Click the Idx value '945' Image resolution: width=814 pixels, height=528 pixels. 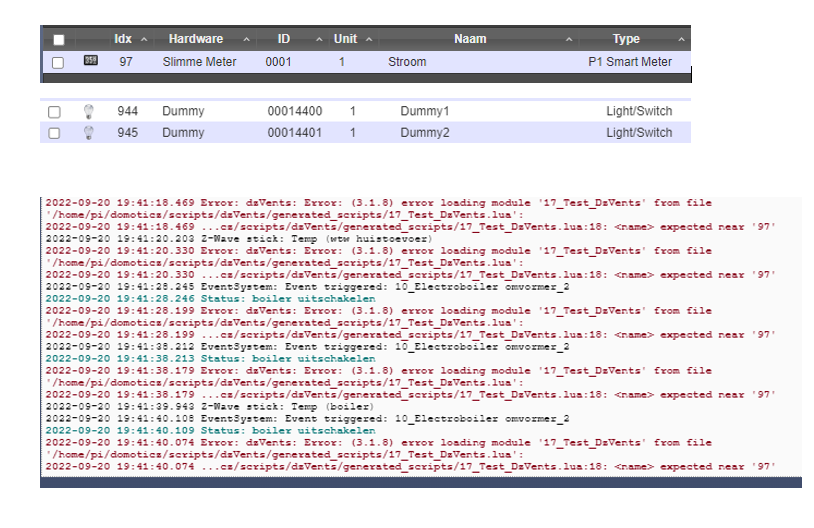(x=128, y=133)
